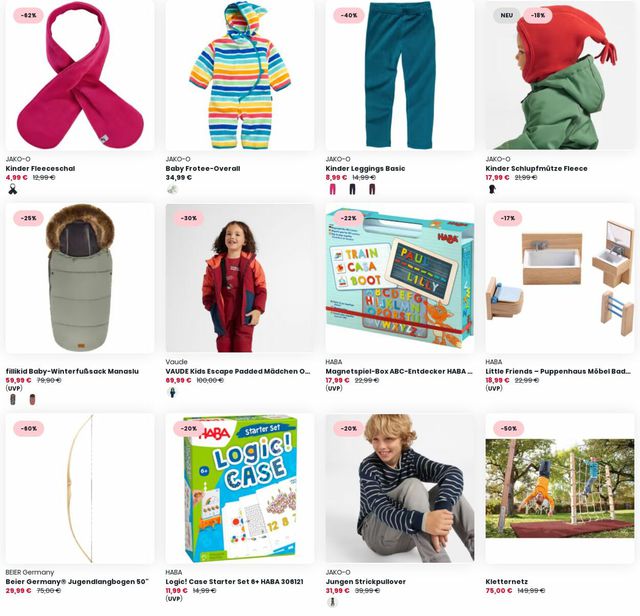Pick the VAUDE Kids Escape jacket color swatch
Viewport: 640px width, 616px height.
tap(173, 392)
